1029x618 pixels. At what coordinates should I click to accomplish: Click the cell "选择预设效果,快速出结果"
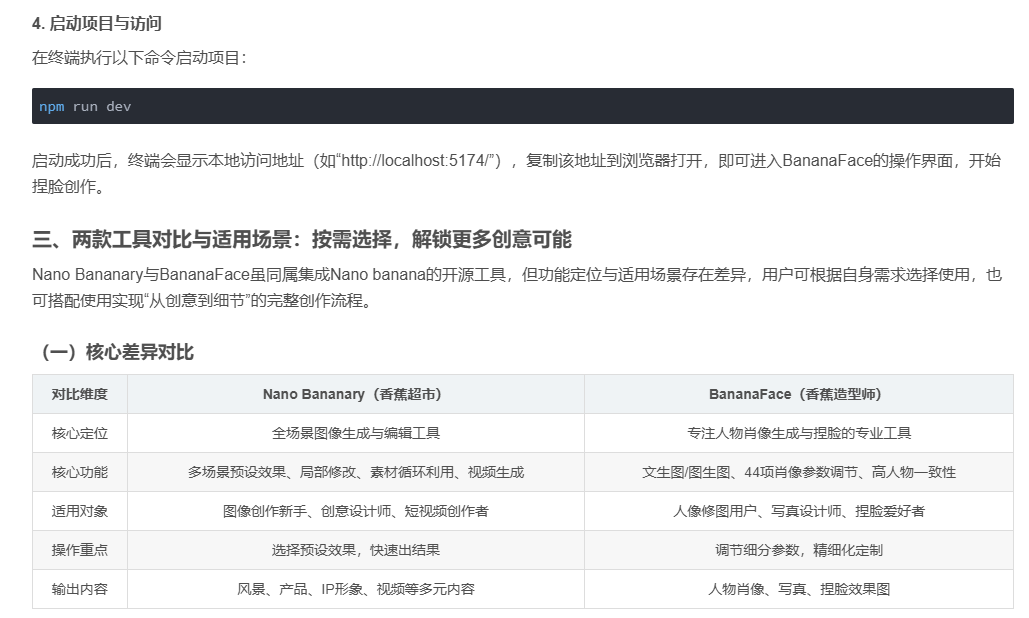coord(356,550)
